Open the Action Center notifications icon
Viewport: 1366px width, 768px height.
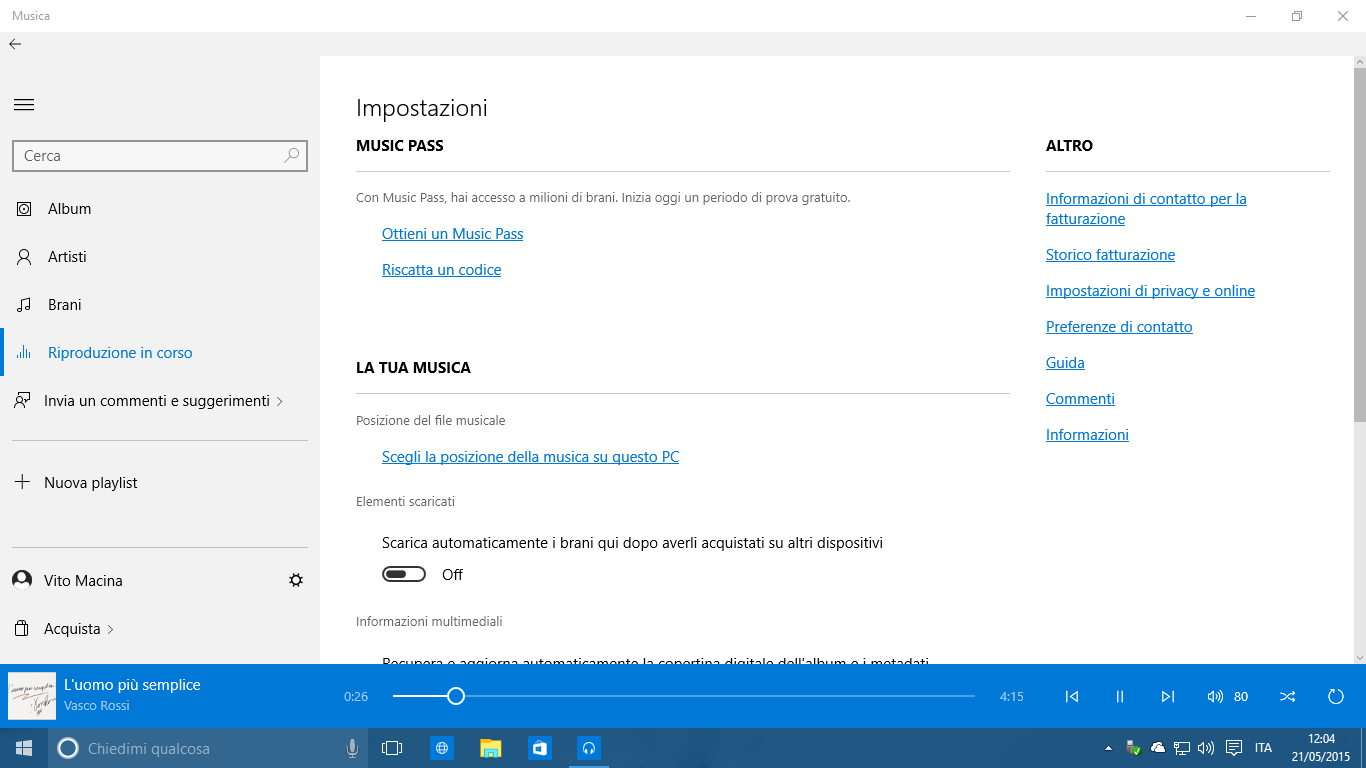click(1234, 748)
